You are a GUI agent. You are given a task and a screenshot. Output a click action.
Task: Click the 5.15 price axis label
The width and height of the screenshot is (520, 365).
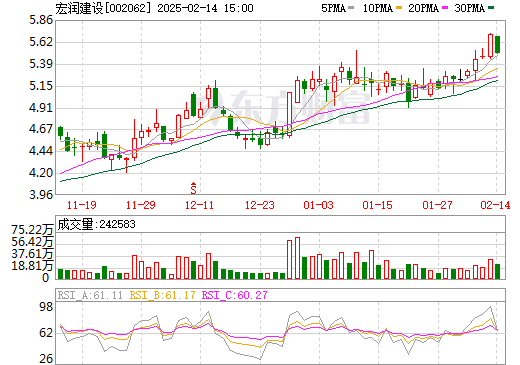pyautogui.click(x=41, y=86)
